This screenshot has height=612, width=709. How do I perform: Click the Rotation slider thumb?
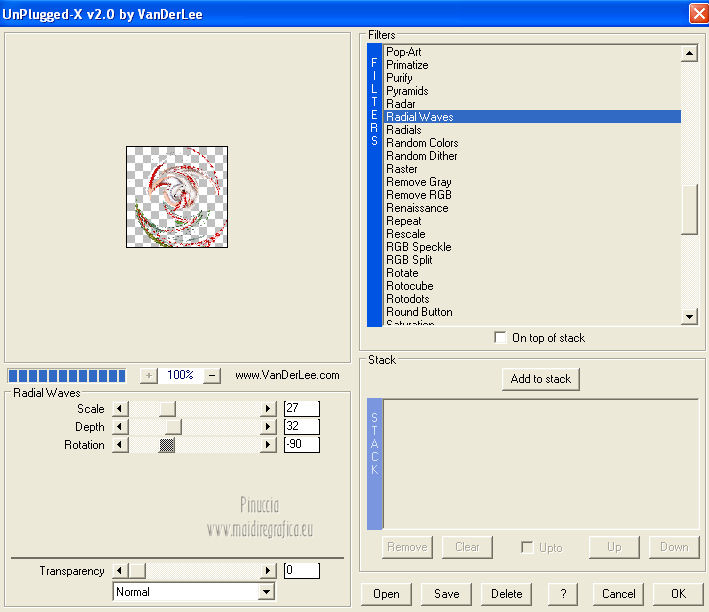pos(167,445)
